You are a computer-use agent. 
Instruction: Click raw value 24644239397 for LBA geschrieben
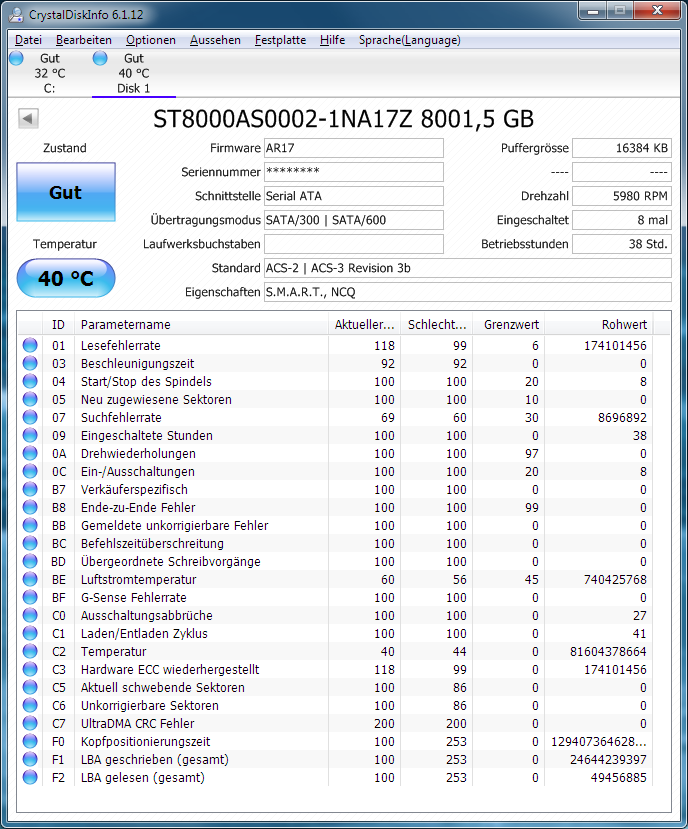pyautogui.click(x=608, y=759)
